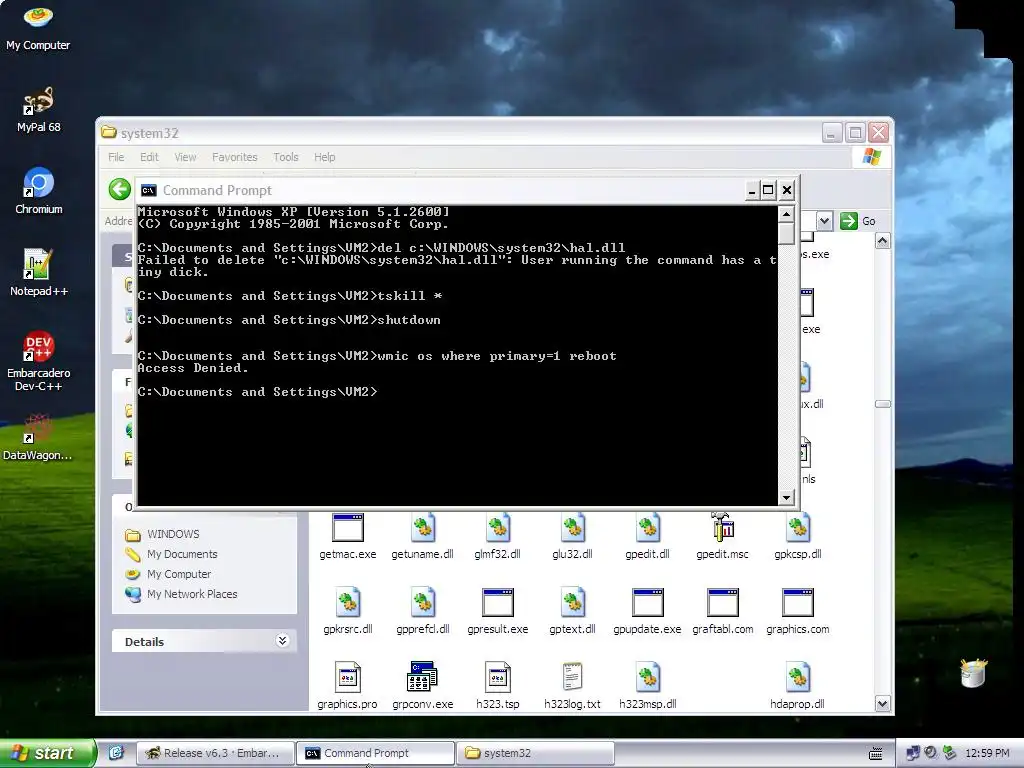The image size is (1024, 768).
Task: Select getmac.exe file icon
Action: click(347, 537)
